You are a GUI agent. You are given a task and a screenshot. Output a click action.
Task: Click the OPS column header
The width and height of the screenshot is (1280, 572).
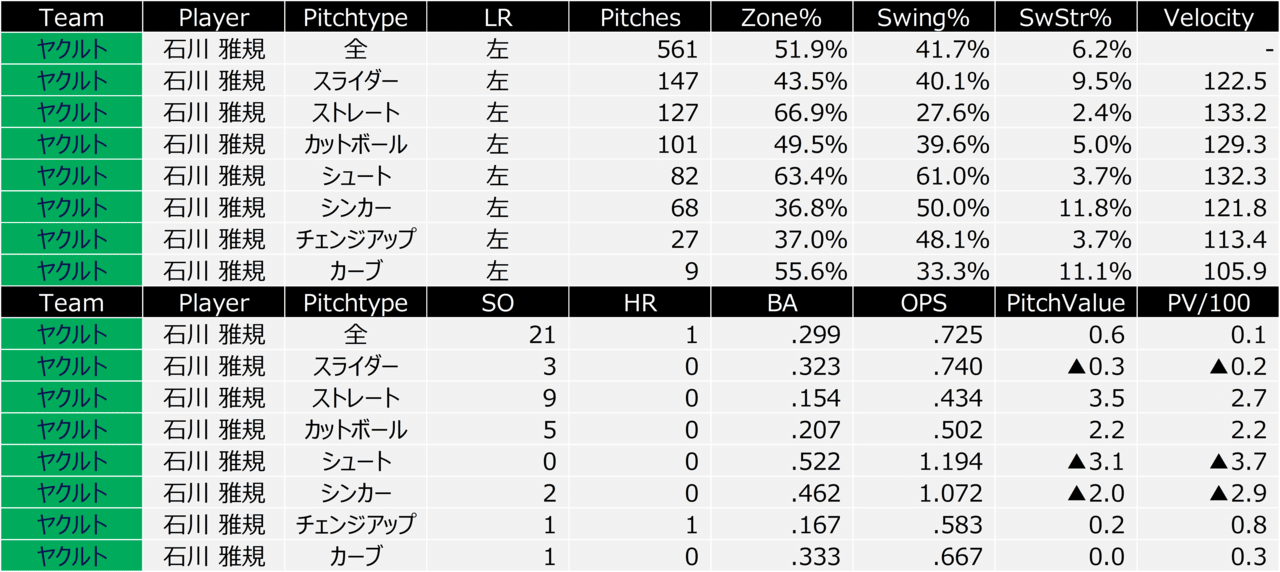tap(925, 303)
